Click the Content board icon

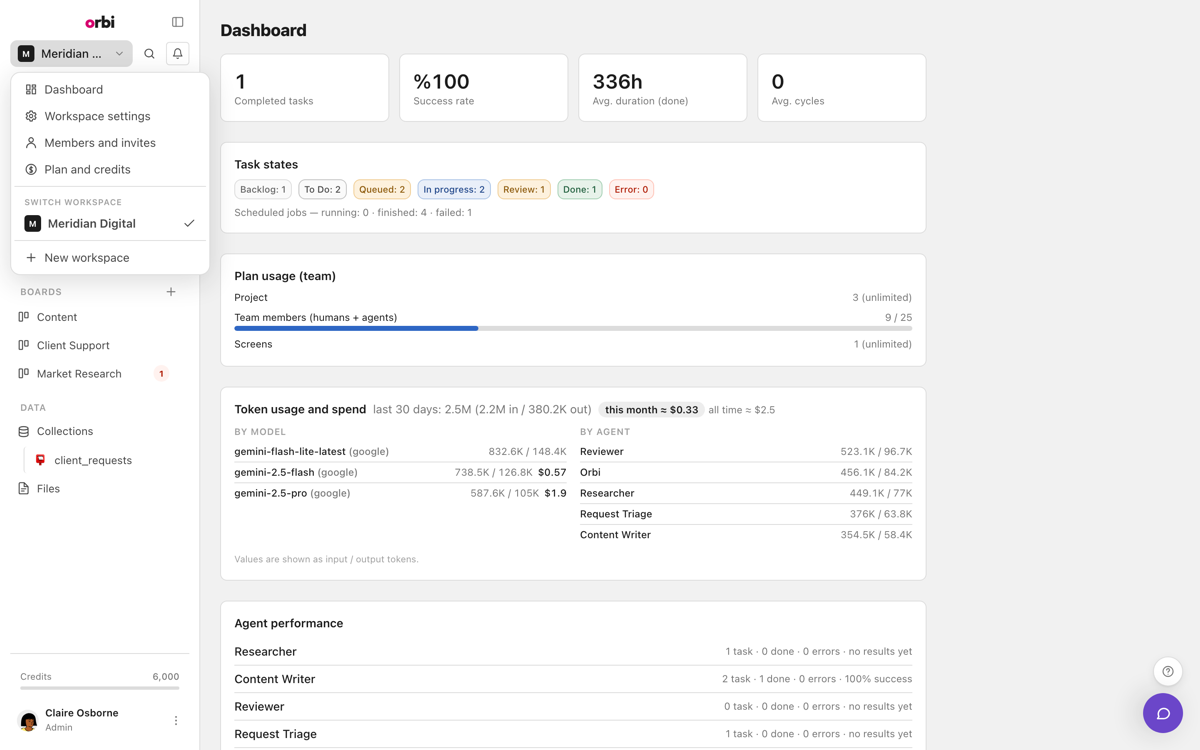tap(24, 317)
